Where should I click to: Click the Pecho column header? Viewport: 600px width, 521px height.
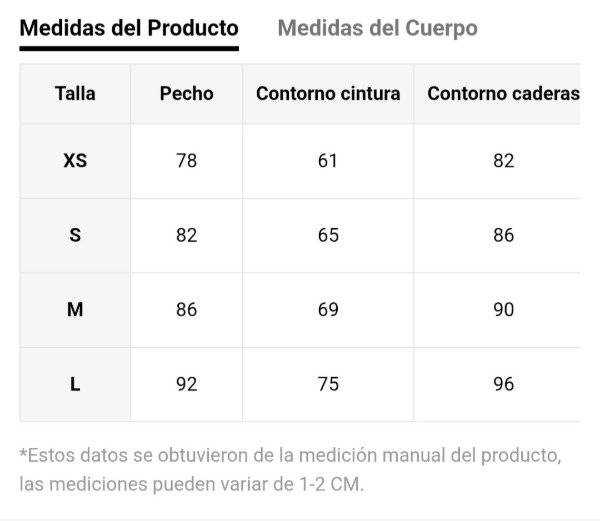[x=186, y=94]
